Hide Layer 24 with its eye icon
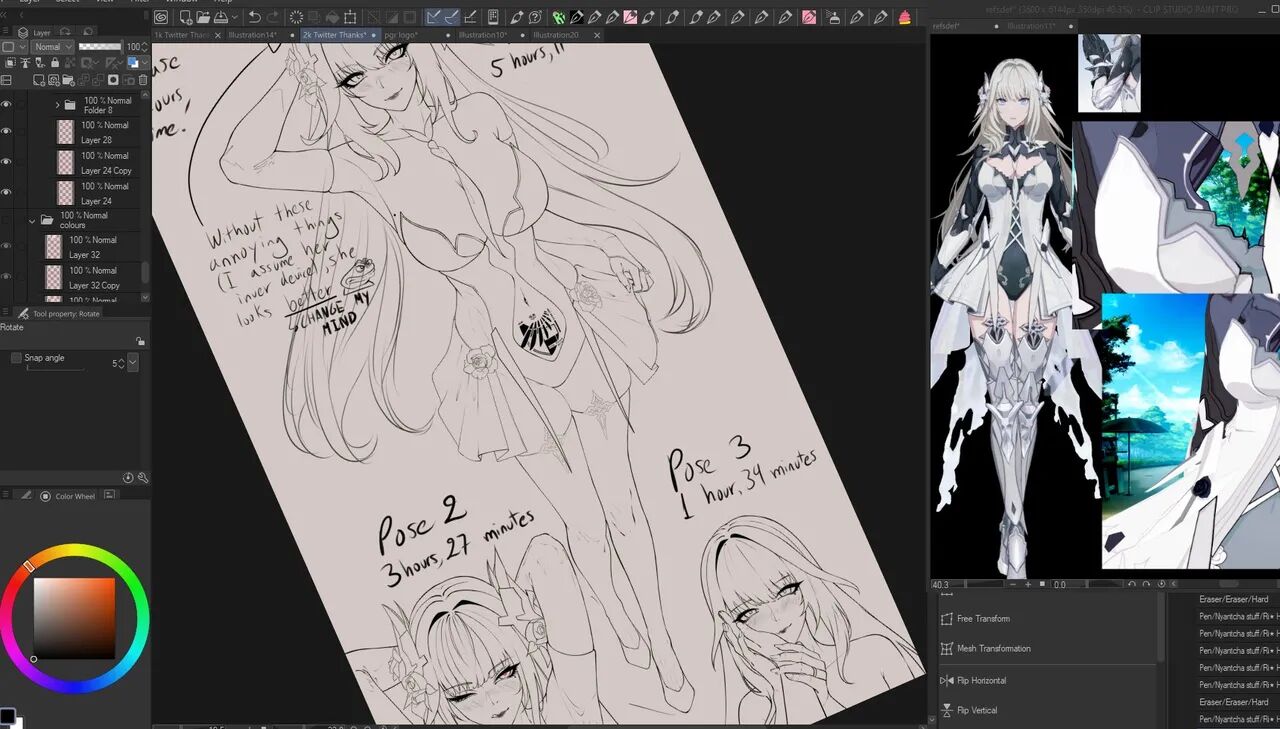 click(x=6, y=192)
